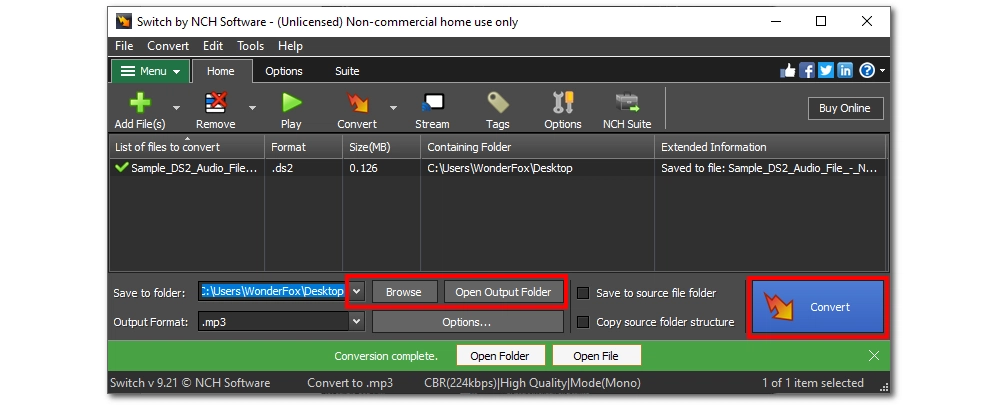Click the CBR(224kbps) status bar text
The height and width of the screenshot is (405, 1000).
coord(533,383)
